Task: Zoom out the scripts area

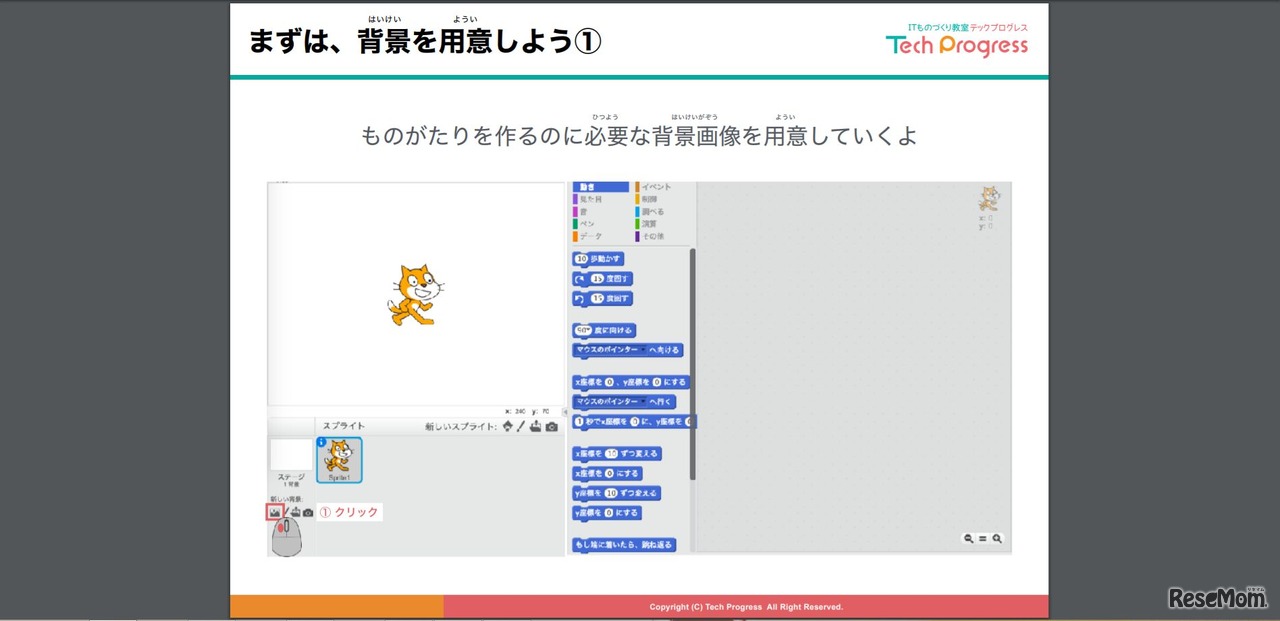Action: point(968,538)
